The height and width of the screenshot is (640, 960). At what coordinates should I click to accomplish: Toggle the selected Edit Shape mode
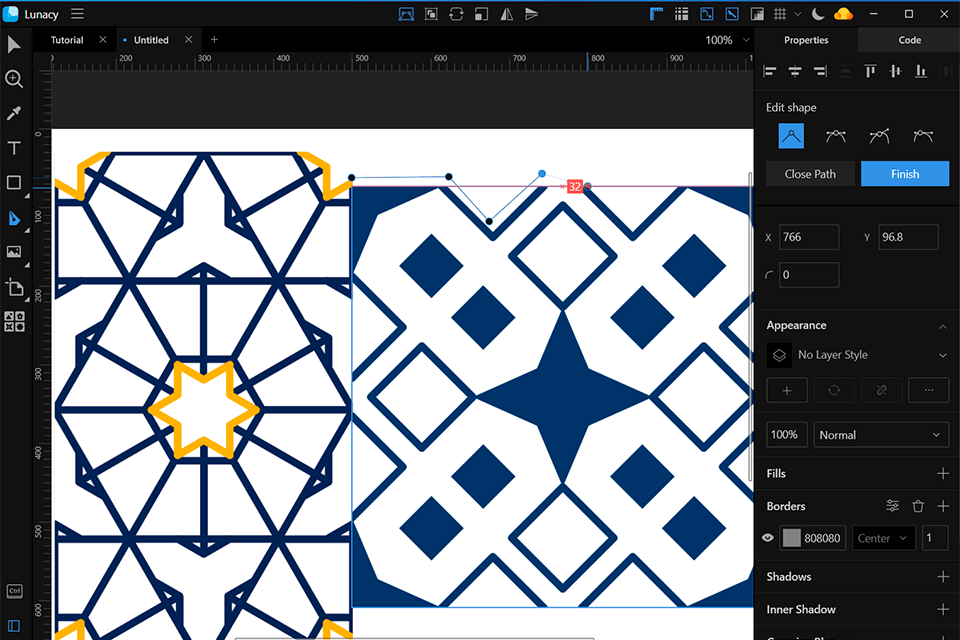791,135
